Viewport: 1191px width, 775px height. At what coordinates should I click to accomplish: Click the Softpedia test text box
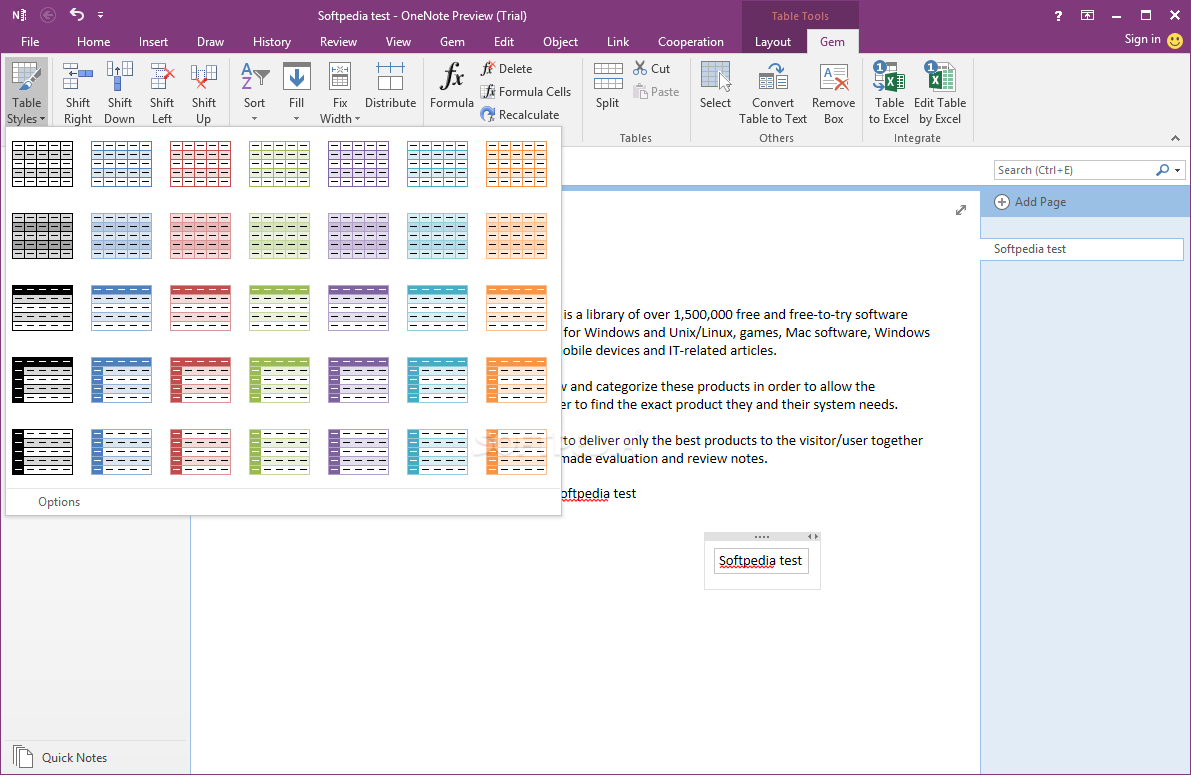pos(760,561)
